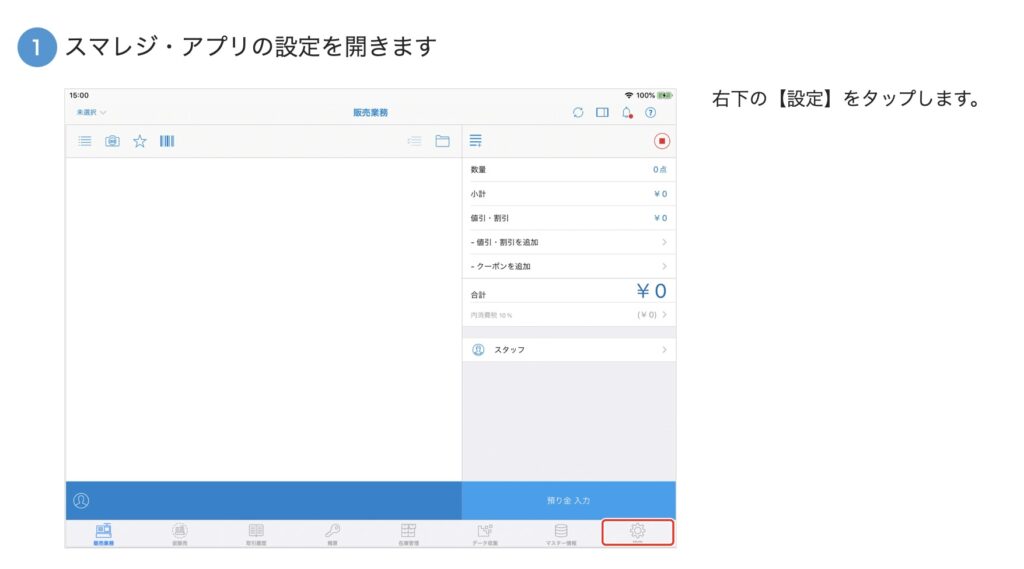Show the product list view icon
The width and height of the screenshot is (1024, 569).
click(86, 141)
